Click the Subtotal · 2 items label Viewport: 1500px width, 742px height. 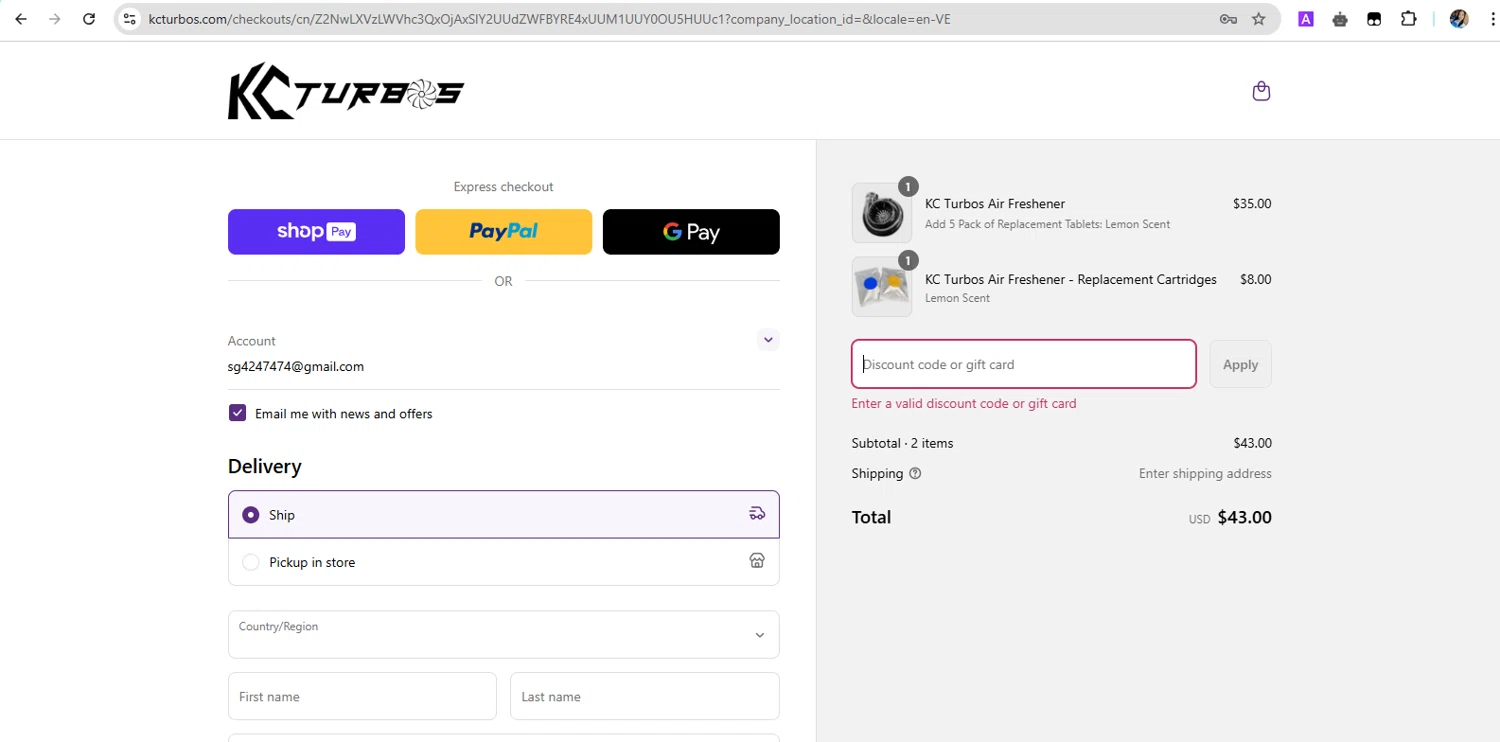pyautogui.click(x=902, y=443)
